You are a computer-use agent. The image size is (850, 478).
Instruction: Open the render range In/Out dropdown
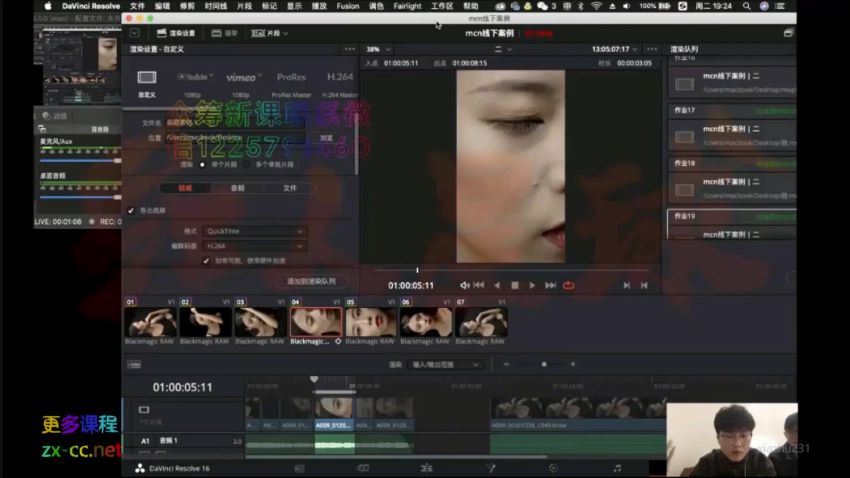coord(445,365)
